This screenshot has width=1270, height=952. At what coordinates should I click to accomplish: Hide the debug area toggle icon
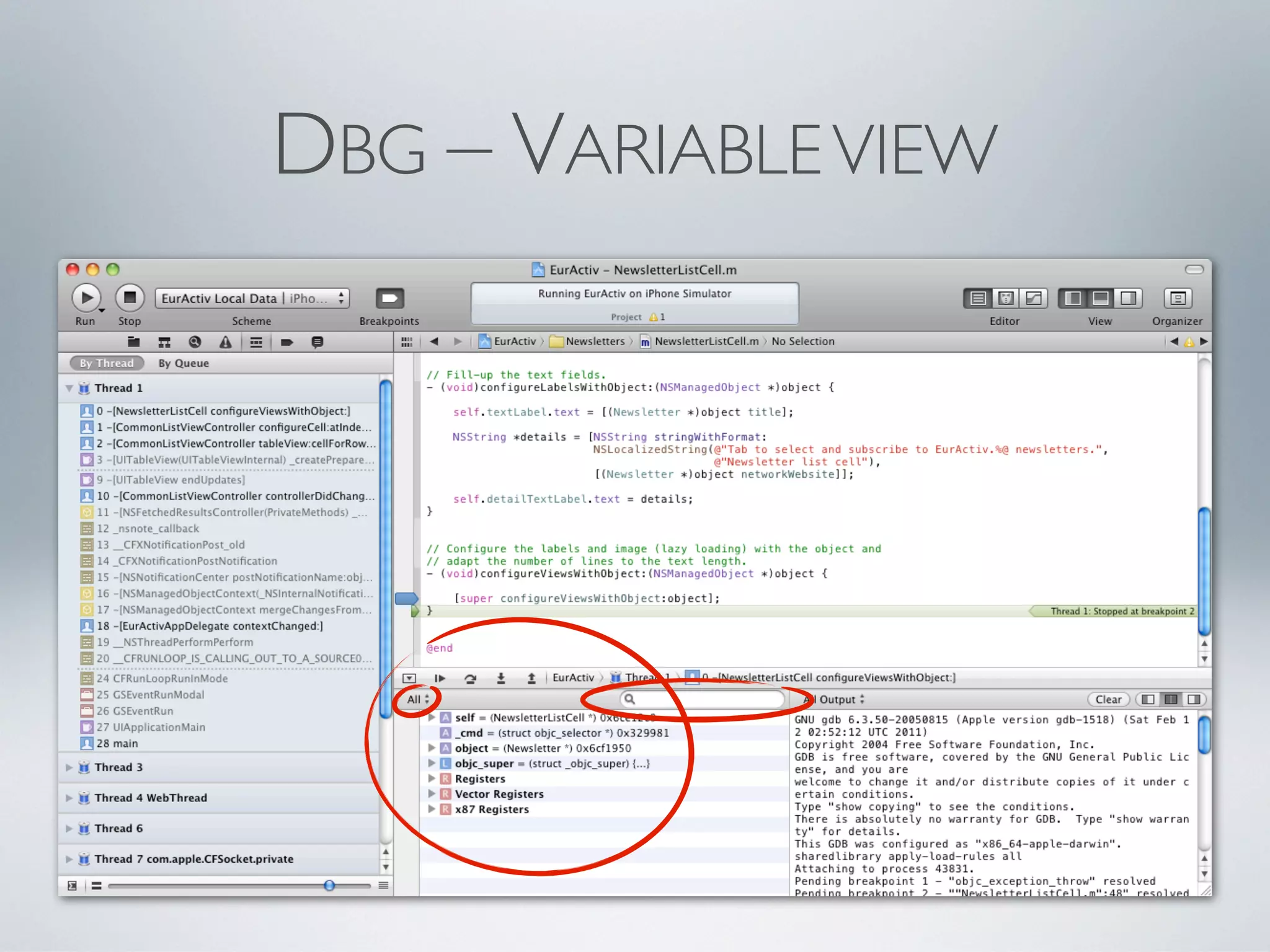click(x=409, y=678)
